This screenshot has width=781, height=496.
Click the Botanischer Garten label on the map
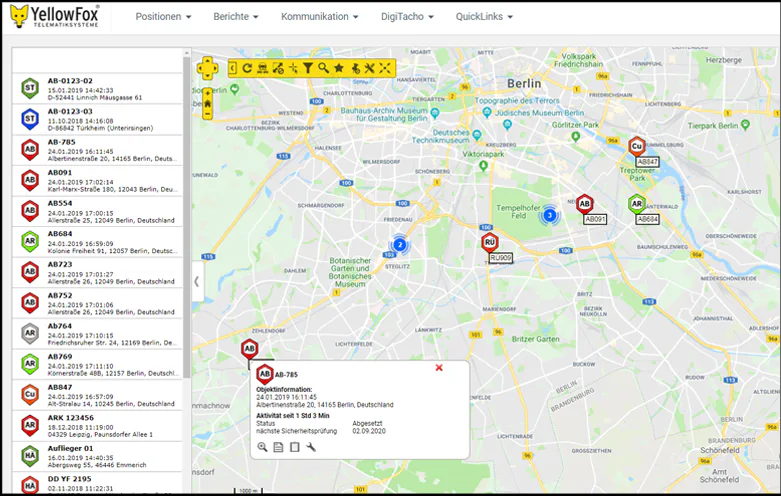(350, 272)
